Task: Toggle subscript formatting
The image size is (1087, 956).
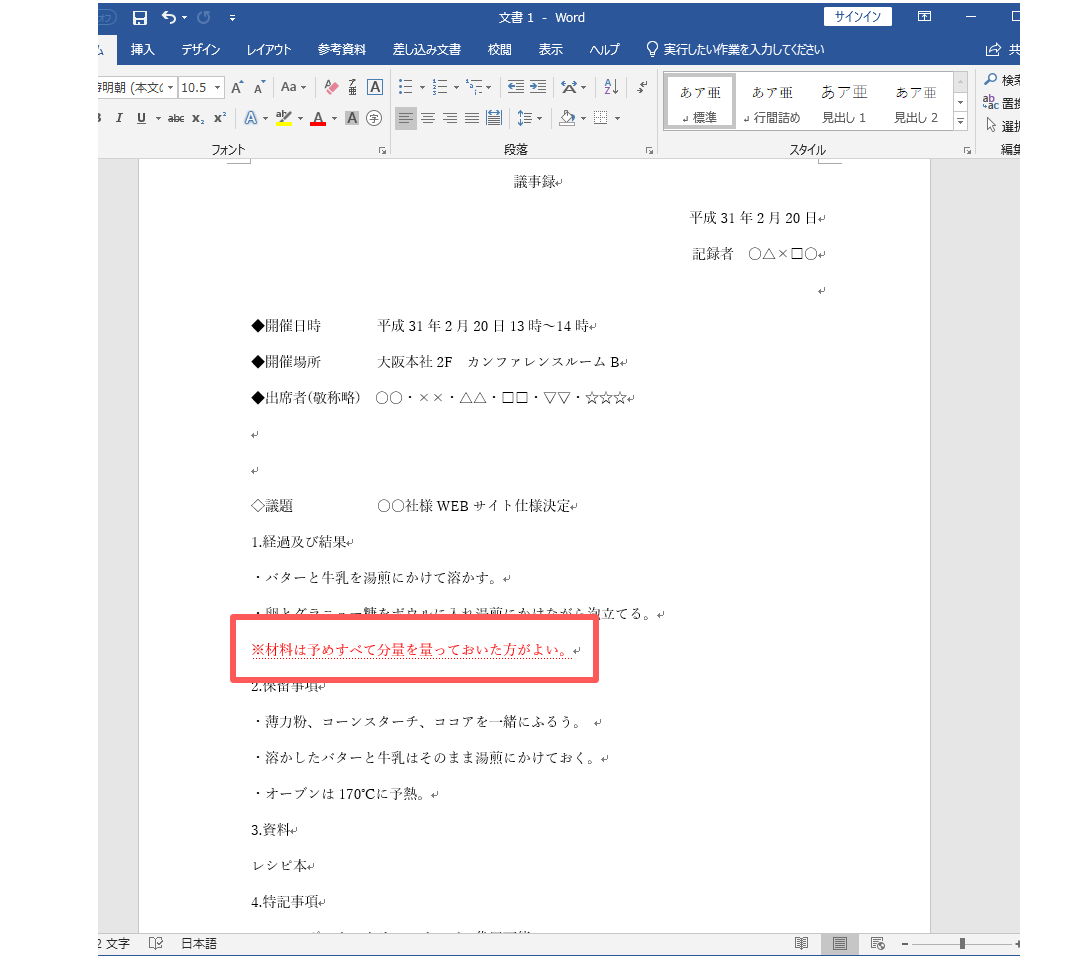Action: pos(198,118)
